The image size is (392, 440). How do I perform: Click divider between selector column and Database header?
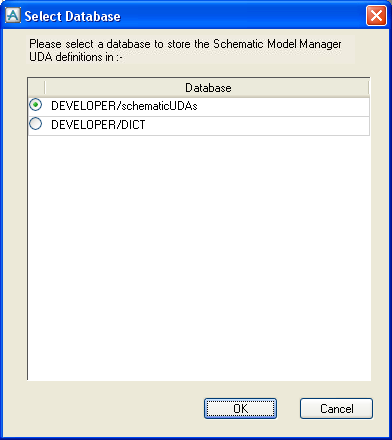click(x=45, y=88)
